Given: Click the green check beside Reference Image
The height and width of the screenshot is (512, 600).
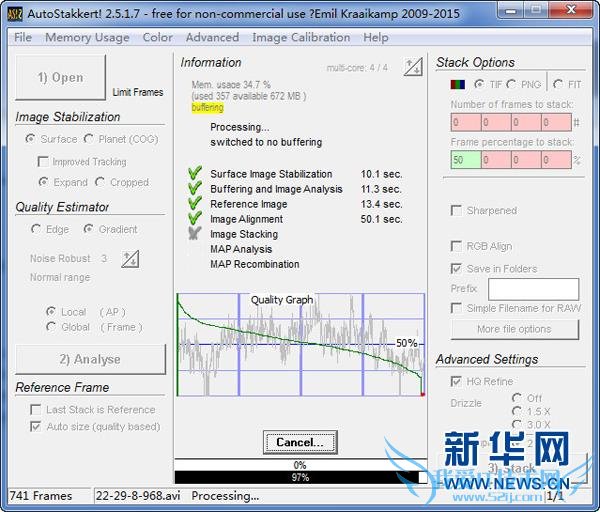Looking at the screenshot, I should (195, 204).
